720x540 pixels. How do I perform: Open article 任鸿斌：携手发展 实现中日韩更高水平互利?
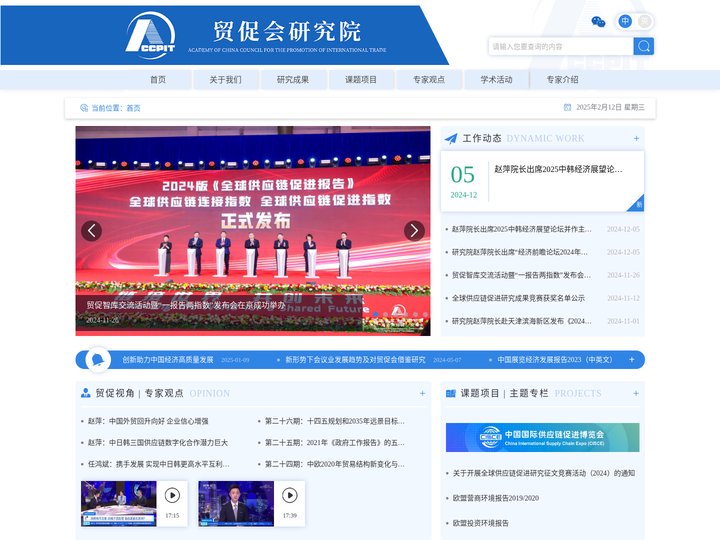[158, 464]
